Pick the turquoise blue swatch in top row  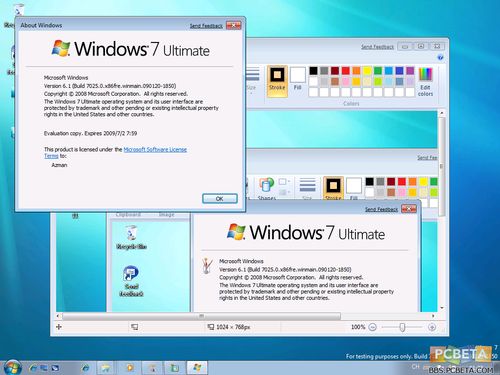[x=389, y=71]
